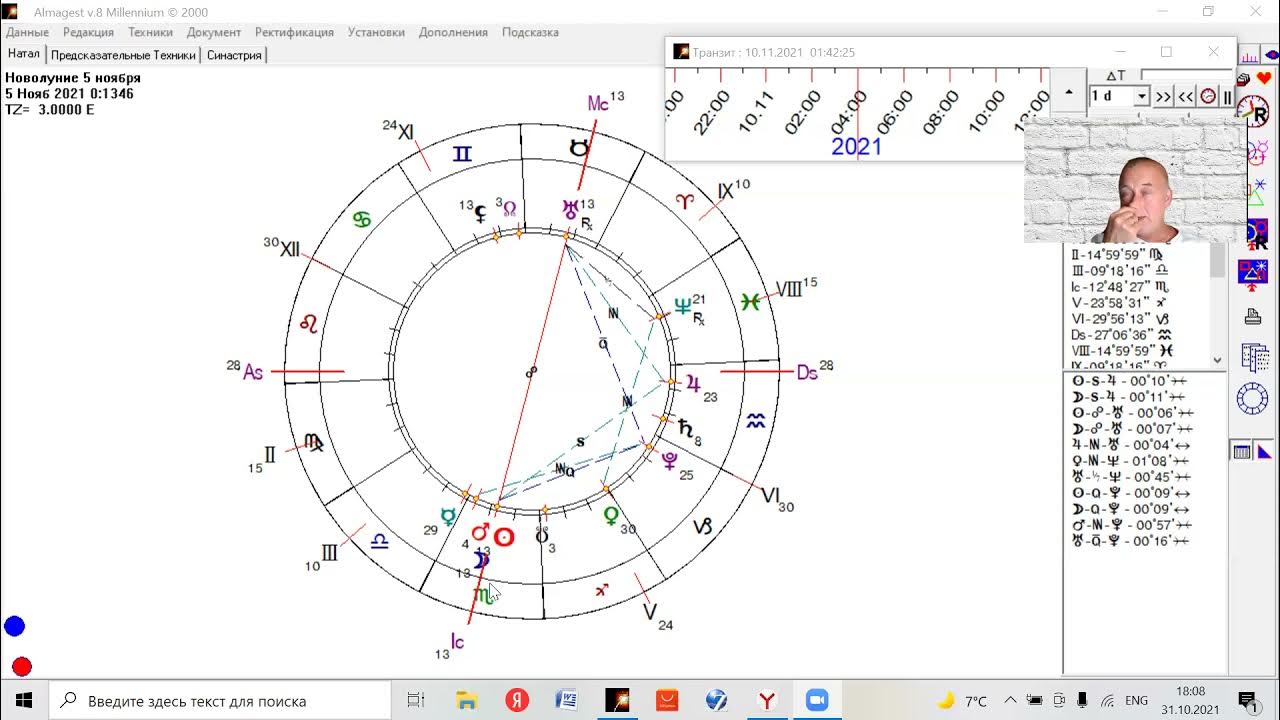Select the aspect table grid icon
Screen dimensions: 1280x720
(x=1242, y=452)
